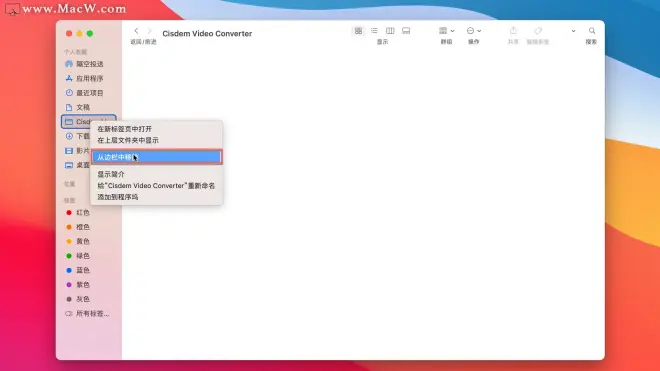Switch to list view
This screenshot has height=371, width=660.
(374, 31)
